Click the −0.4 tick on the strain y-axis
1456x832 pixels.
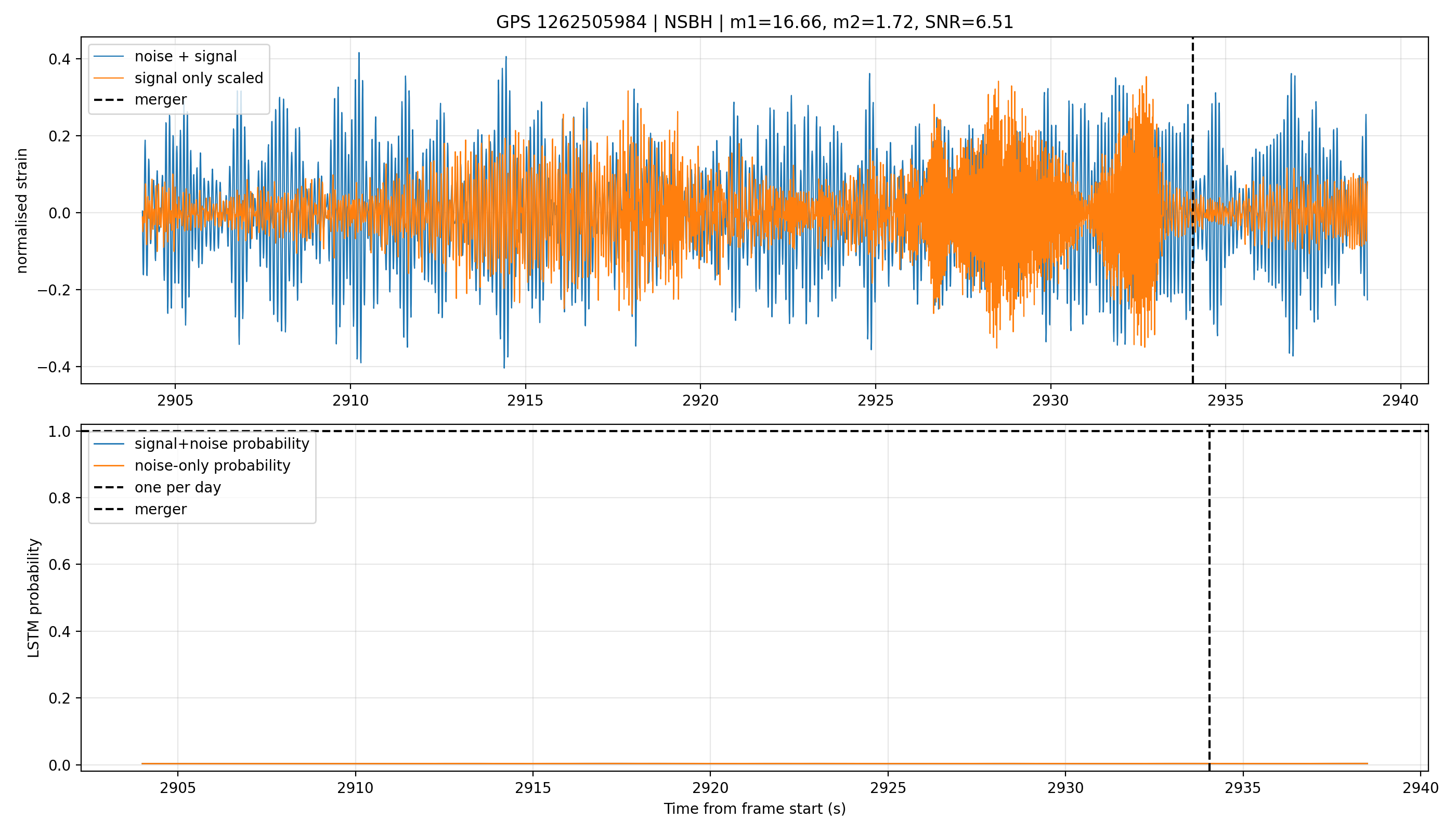point(54,367)
